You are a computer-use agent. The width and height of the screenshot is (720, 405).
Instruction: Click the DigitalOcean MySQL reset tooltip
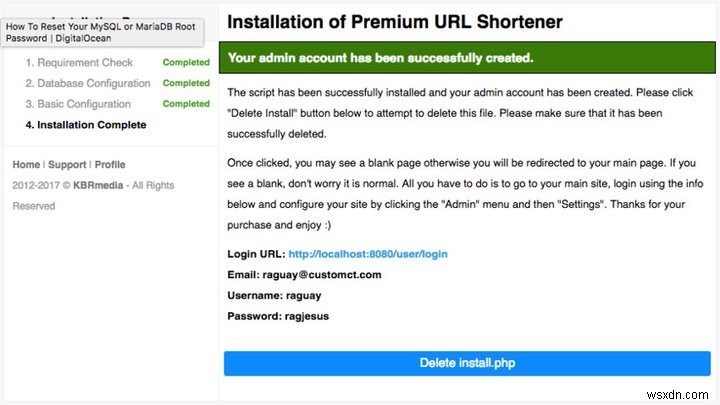(x=101, y=32)
